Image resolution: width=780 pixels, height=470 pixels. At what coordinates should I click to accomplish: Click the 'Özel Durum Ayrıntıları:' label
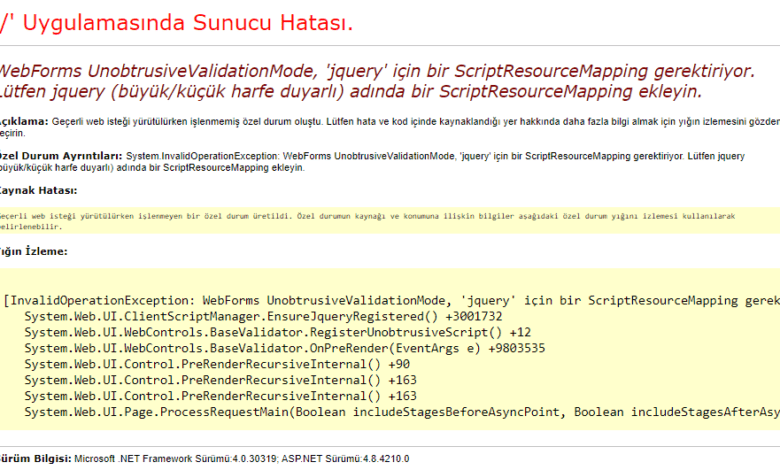[x=60, y=156]
